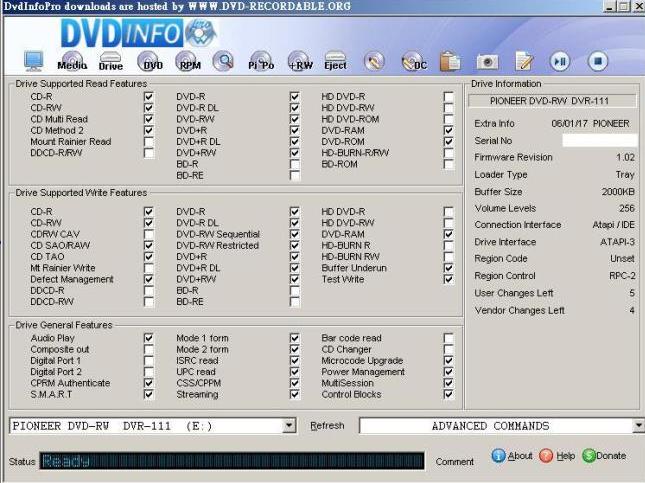Viewport: 645px width, 483px height.
Task: Open the Drive info toolbar icon
Action: (x=110, y=62)
